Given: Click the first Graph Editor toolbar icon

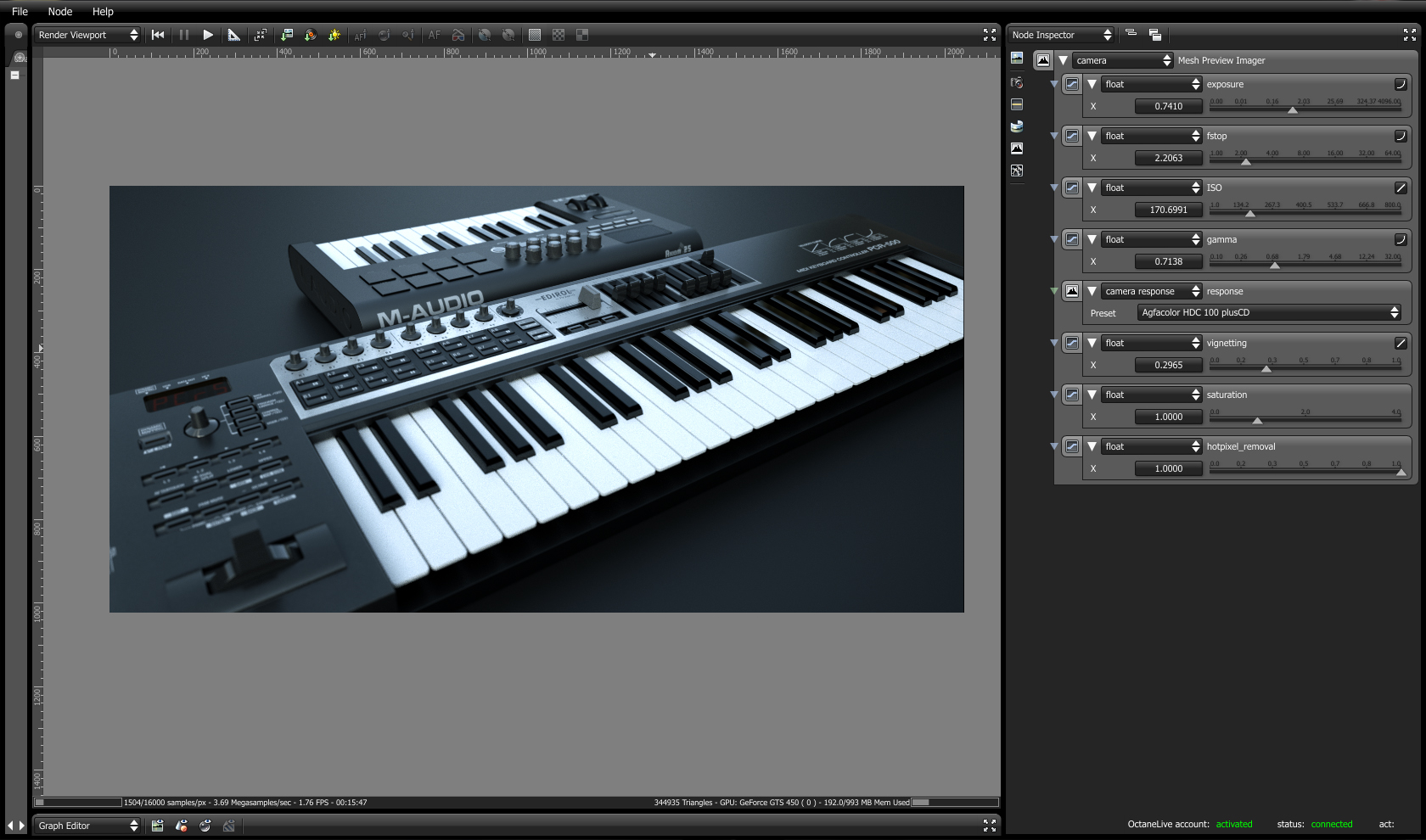Looking at the screenshot, I should (x=157, y=826).
